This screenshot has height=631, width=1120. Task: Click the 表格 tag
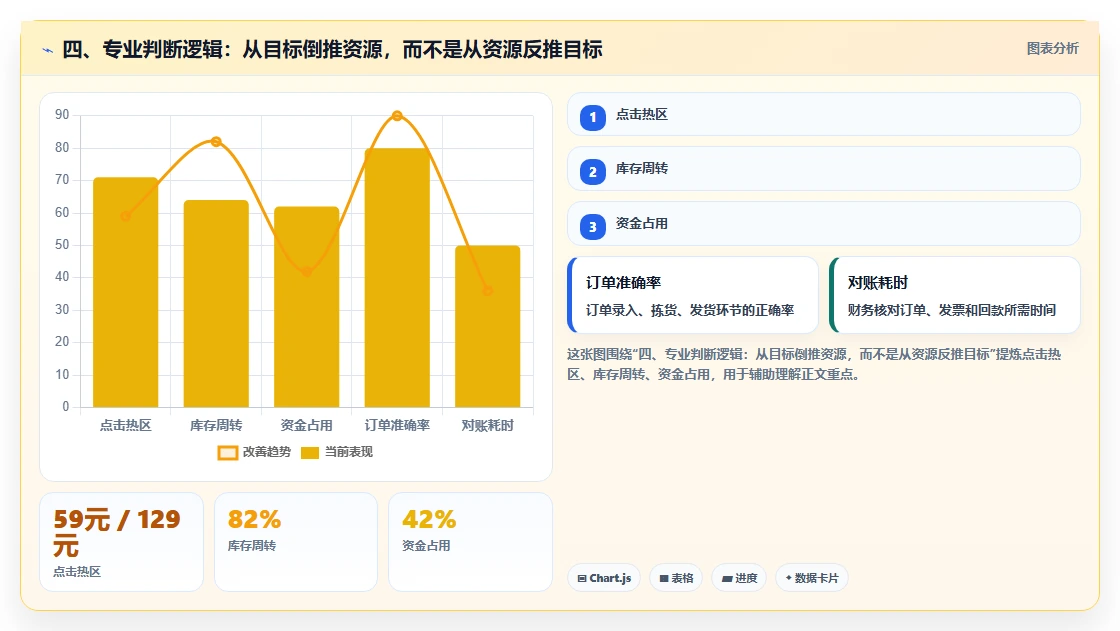pos(676,578)
